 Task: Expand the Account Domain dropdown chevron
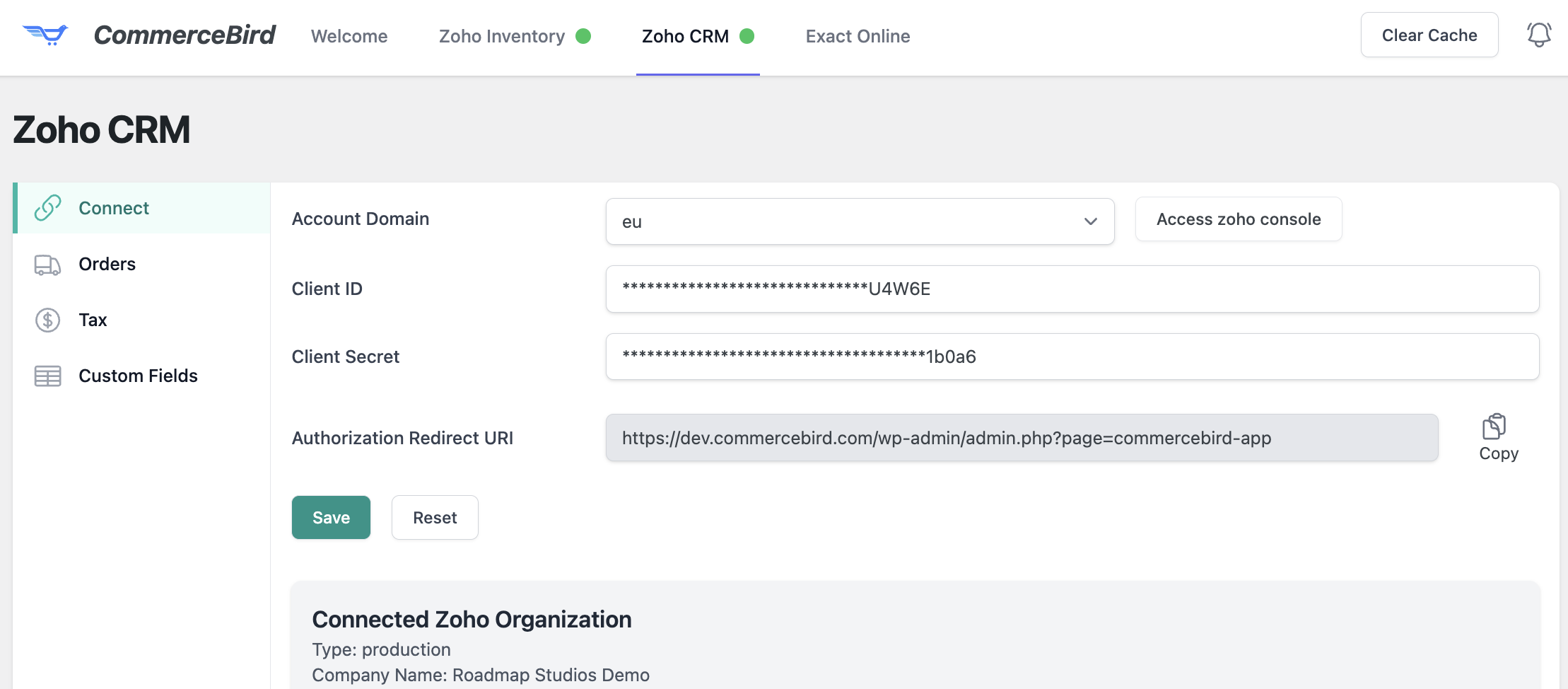point(1091,221)
